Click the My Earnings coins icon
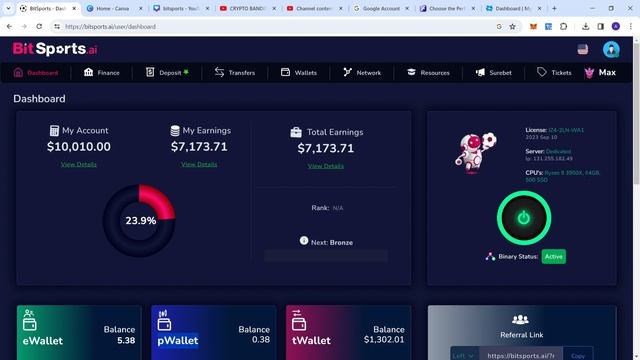 (175, 131)
